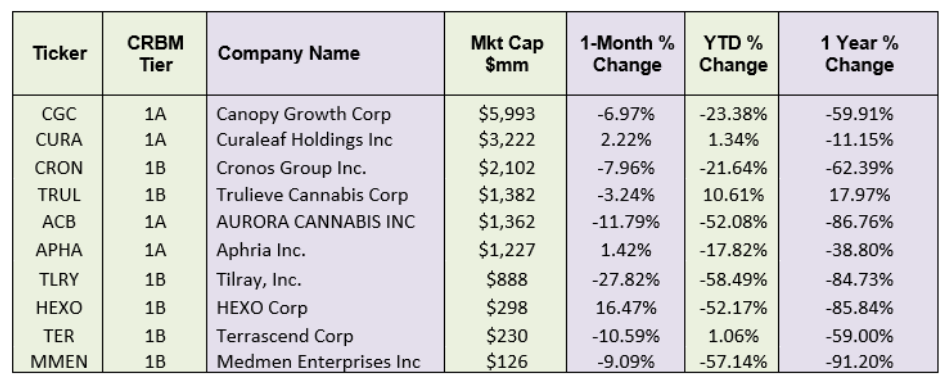Select the Mkt Cap $mm header
950x384 pixels.
[x=507, y=53]
